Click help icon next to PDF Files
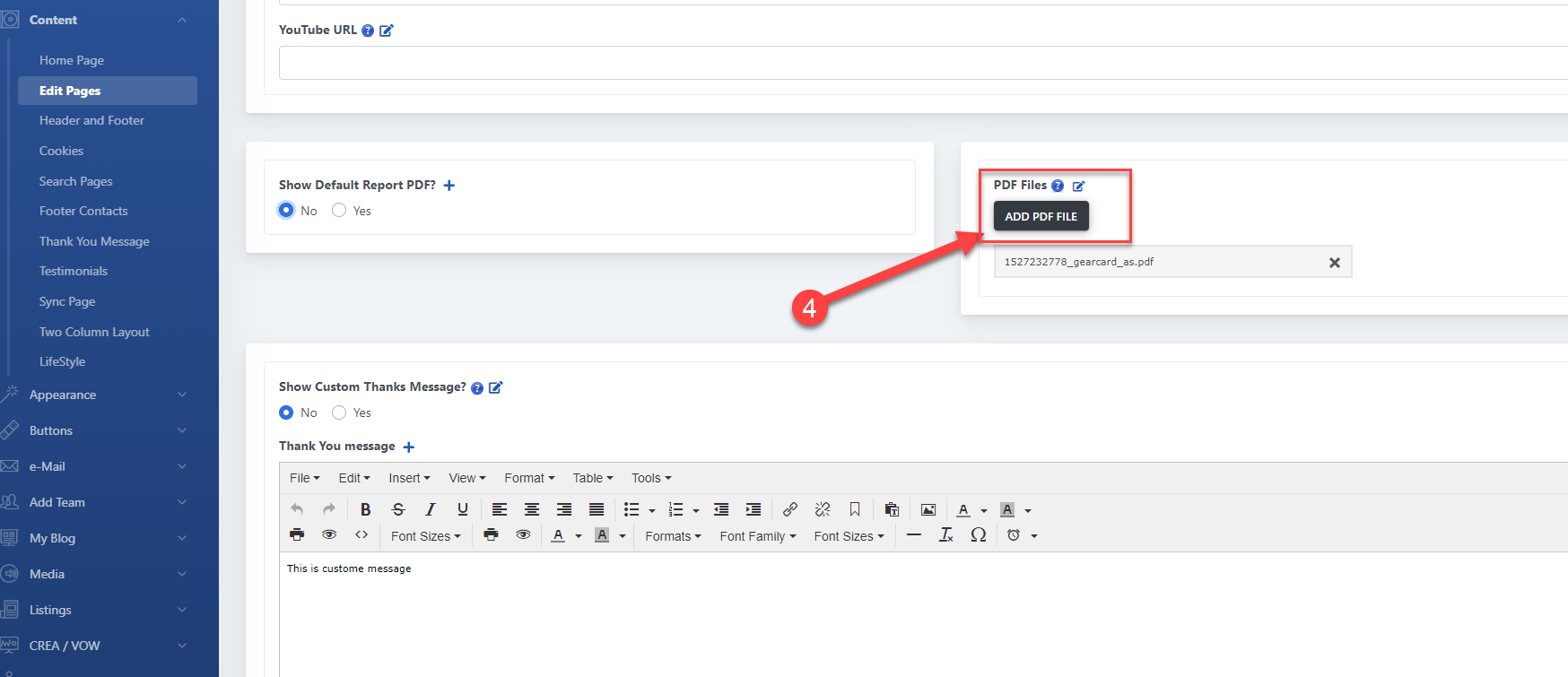Viewport: 1568px width, 677px height. click(x=1058, y=186)
